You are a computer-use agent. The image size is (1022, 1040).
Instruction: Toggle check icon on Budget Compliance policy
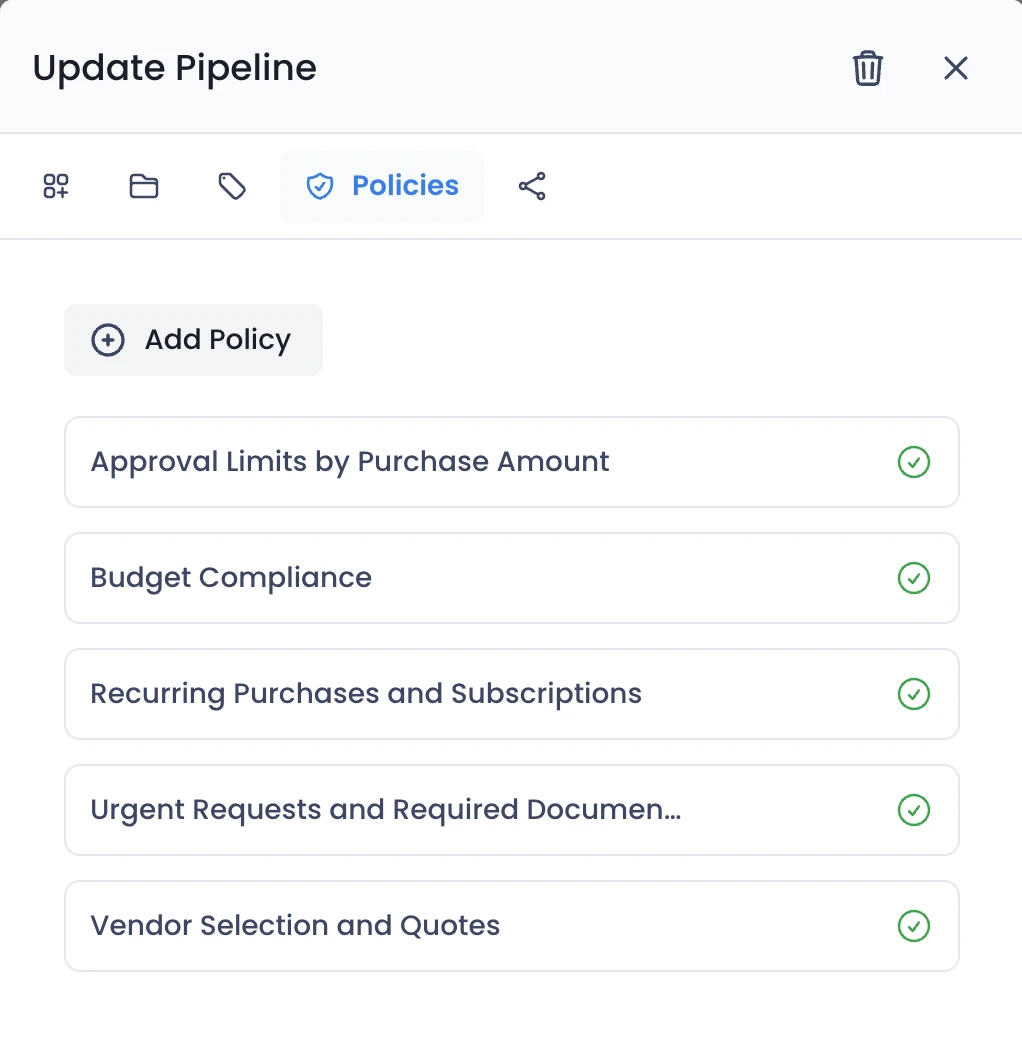pos(914,578)
